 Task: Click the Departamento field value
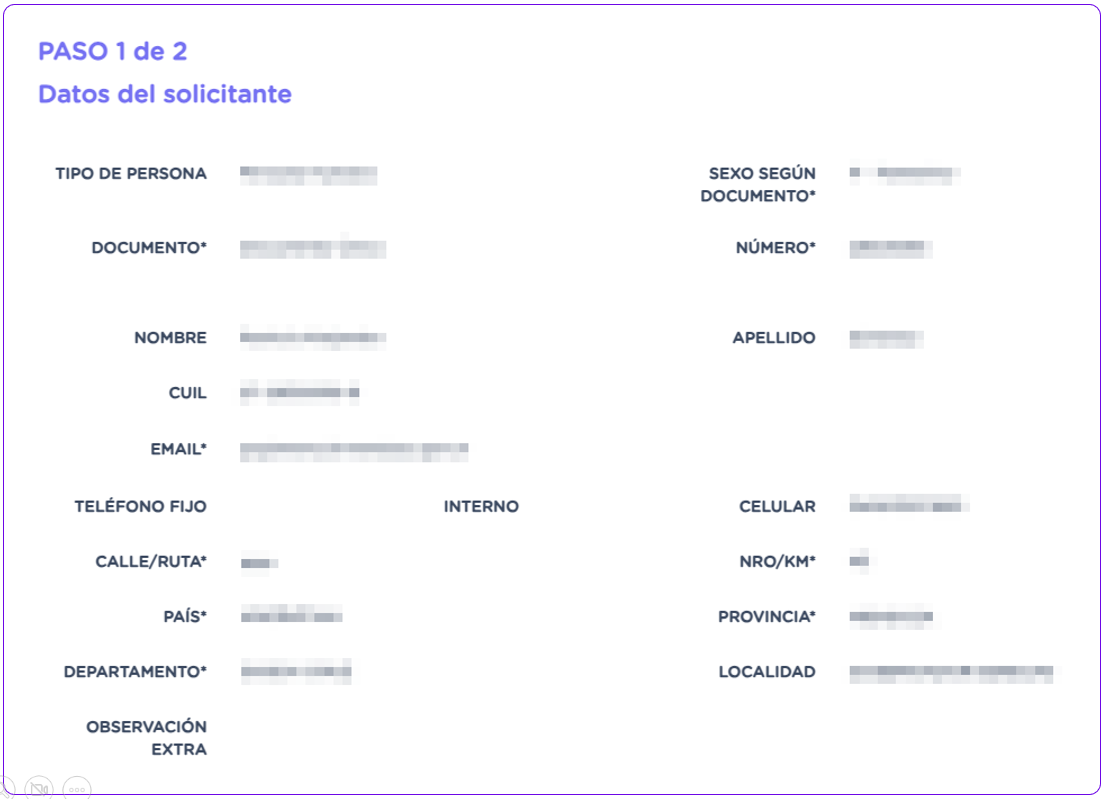pyautogui.click(x=295, y=672)
